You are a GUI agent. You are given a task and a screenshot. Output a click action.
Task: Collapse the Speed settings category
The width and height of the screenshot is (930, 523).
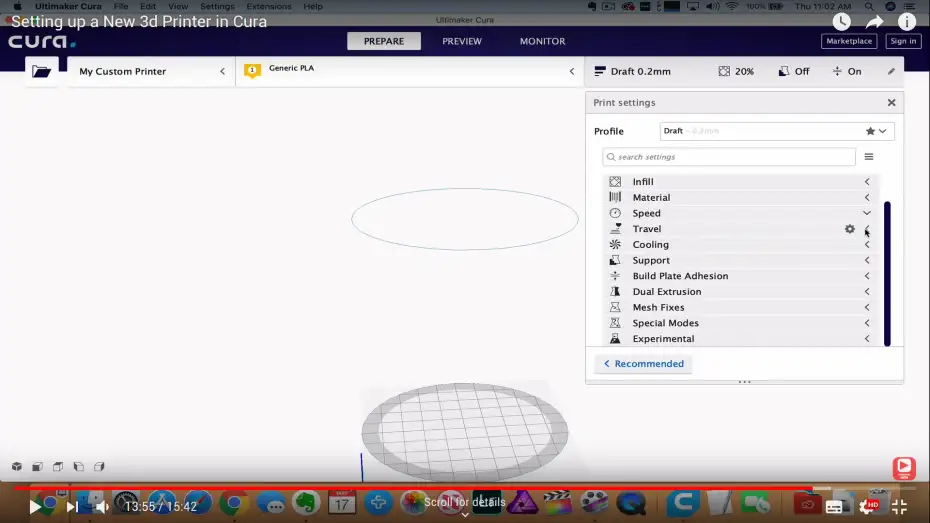coord(867,213)
